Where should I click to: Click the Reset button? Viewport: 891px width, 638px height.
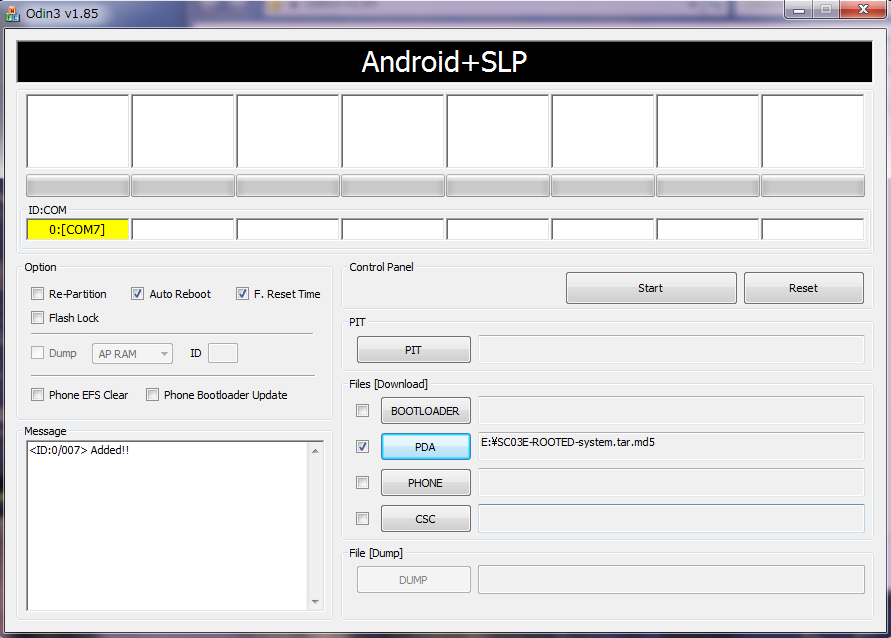point(803,288)
